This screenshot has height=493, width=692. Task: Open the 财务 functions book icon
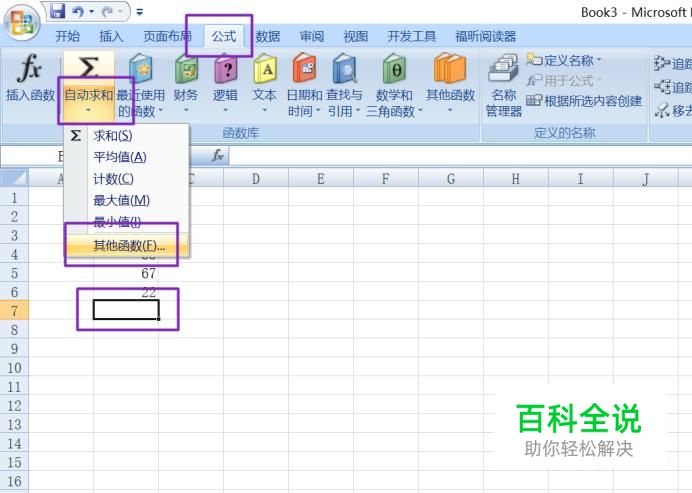[x=186, y=69]
